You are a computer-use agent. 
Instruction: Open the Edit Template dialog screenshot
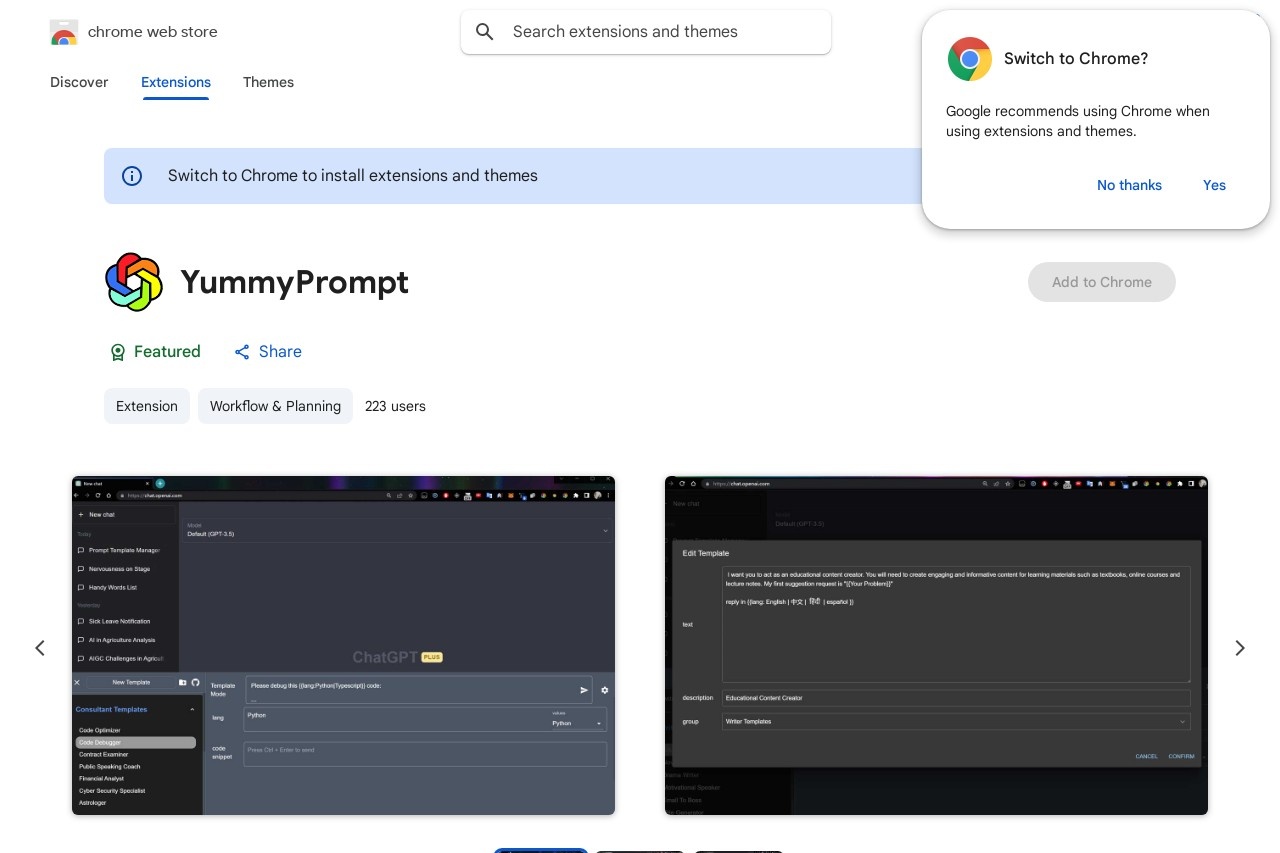pyautogui.click(x=936, y=645)
